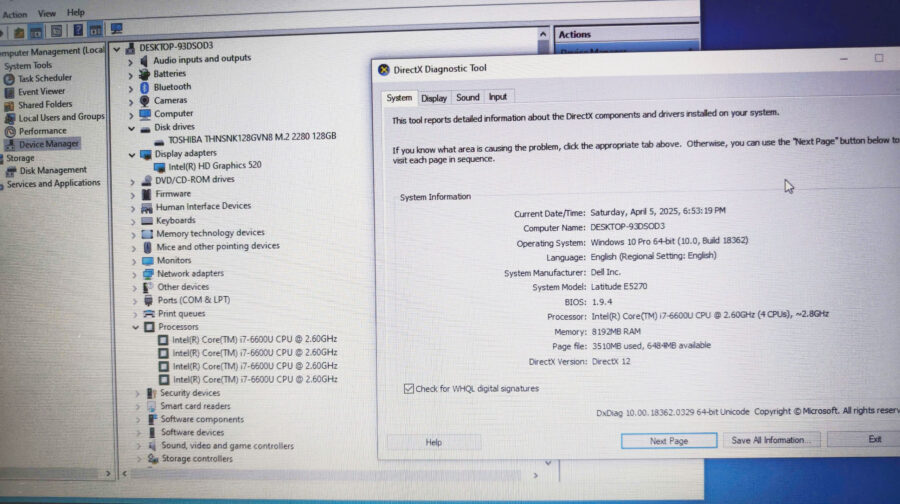Click left-pane horizontal scroll right arrow
Screen dimensions: 900x504
(x=108, y=474)
